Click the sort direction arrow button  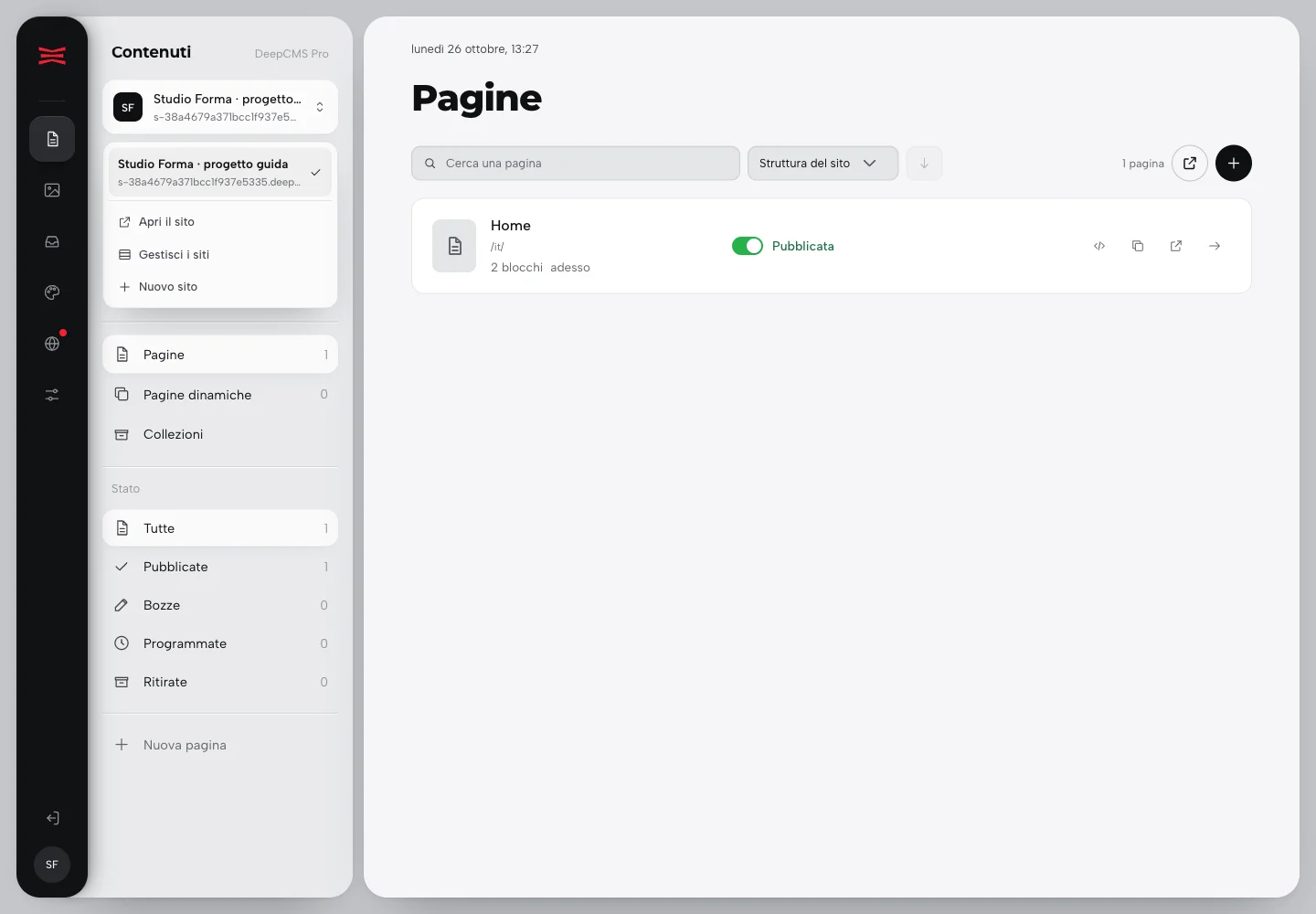924,164
